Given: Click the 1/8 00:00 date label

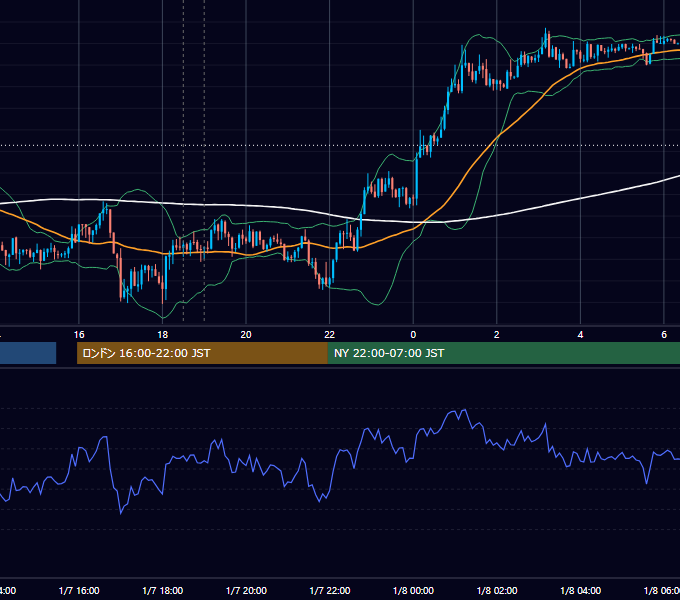Looking at the screenshot, I should 413,590.
